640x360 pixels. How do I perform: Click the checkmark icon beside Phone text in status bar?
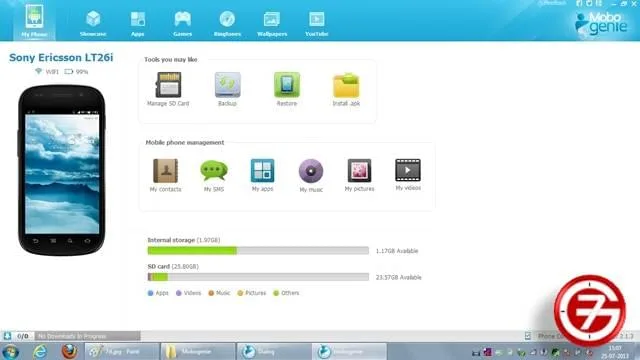pyautogui.click(x=528, y=336)
